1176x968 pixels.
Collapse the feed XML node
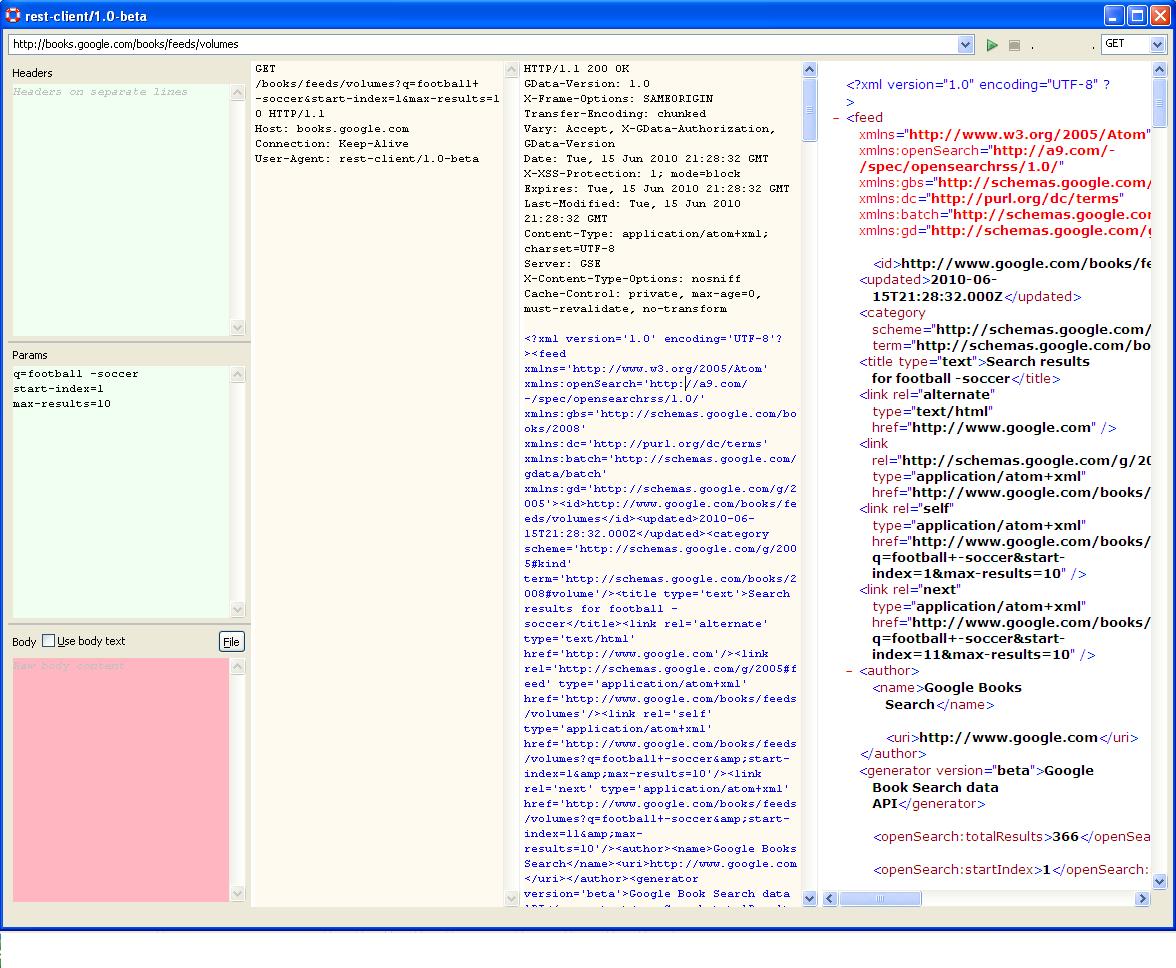point(836,118)
